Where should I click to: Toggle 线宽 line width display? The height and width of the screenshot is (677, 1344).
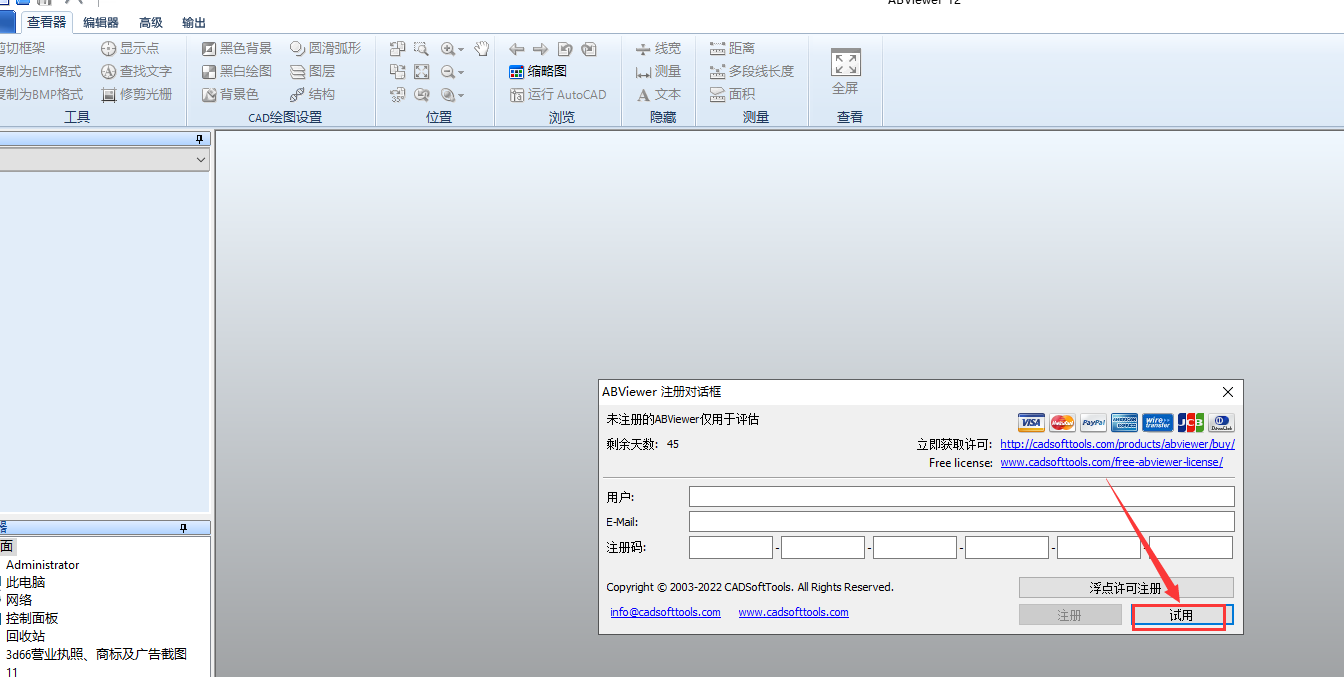click(x=658, y=48)
